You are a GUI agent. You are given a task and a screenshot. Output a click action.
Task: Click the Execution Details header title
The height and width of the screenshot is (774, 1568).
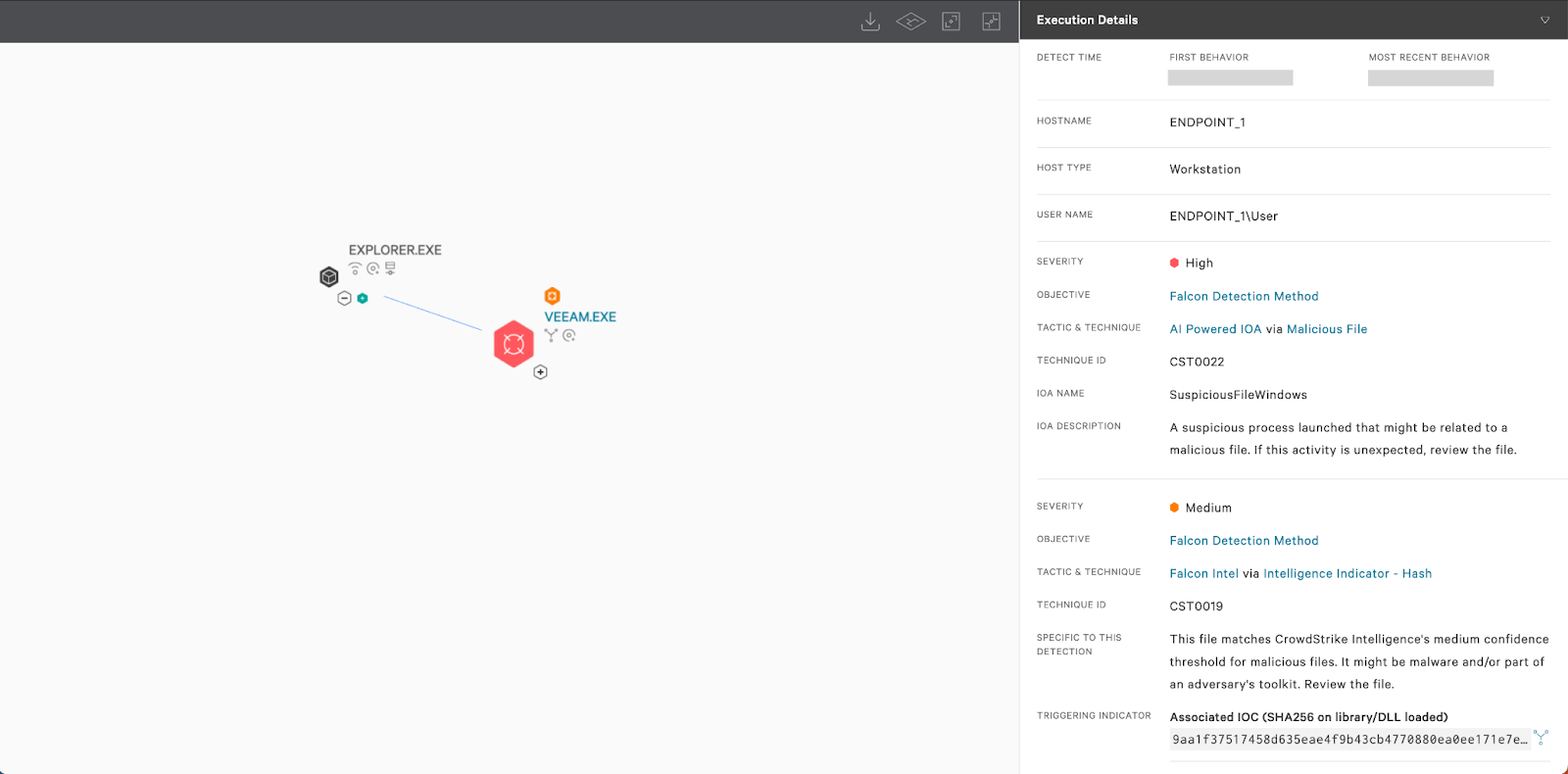(1087, 20)
